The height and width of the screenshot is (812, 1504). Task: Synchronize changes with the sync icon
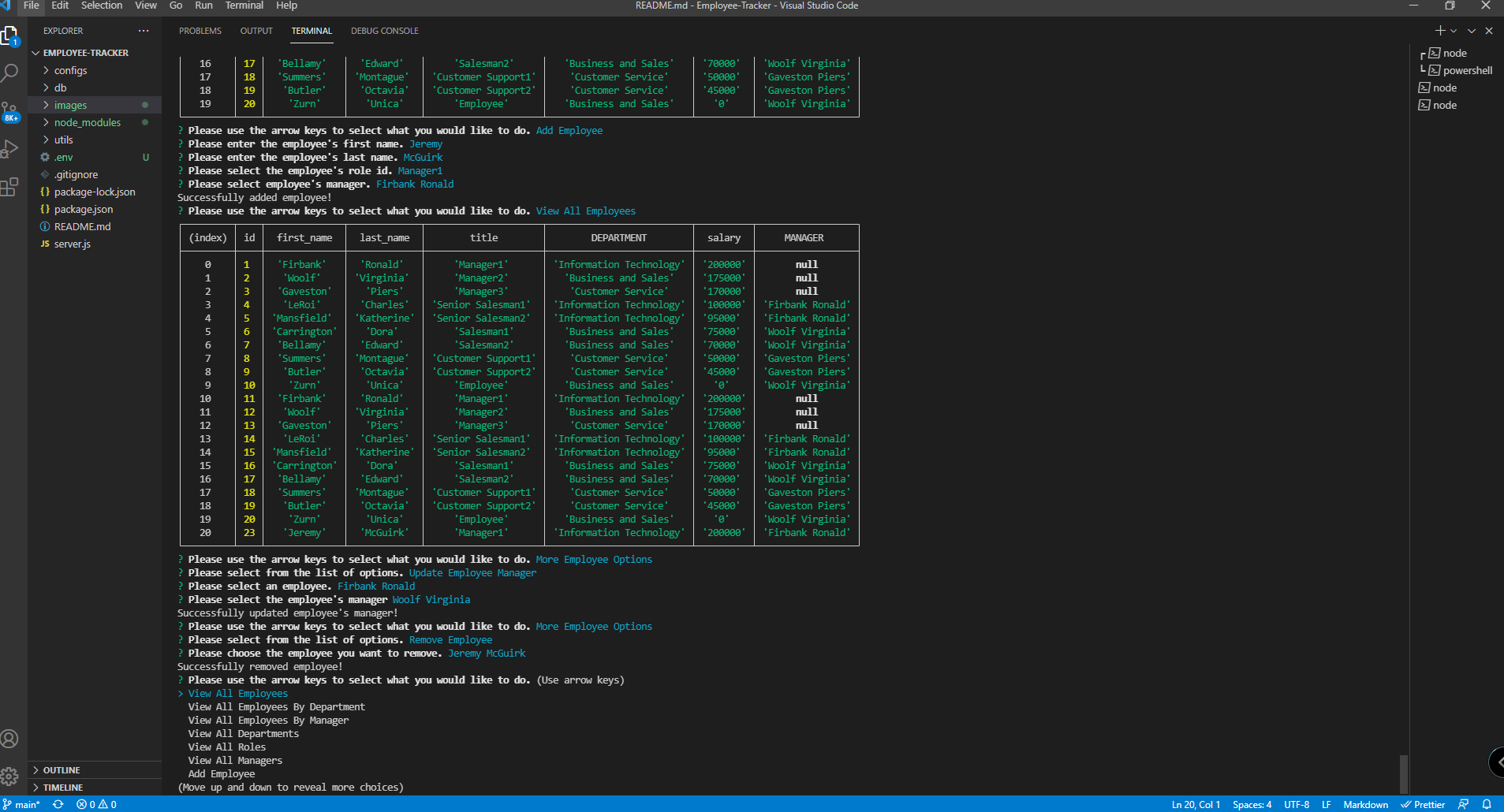tap(58, 804)
